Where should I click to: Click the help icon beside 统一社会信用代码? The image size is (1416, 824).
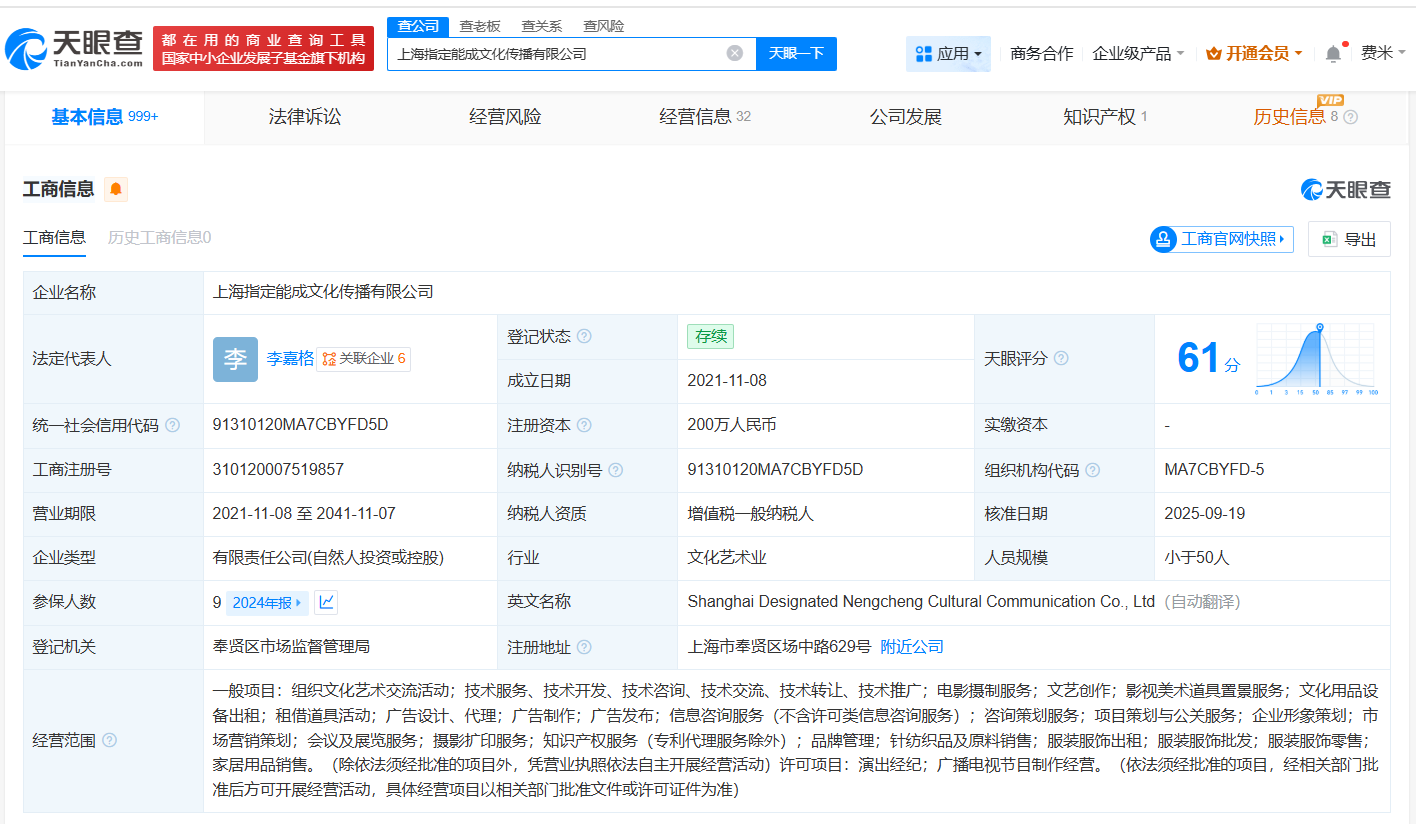tap(171, 424)
